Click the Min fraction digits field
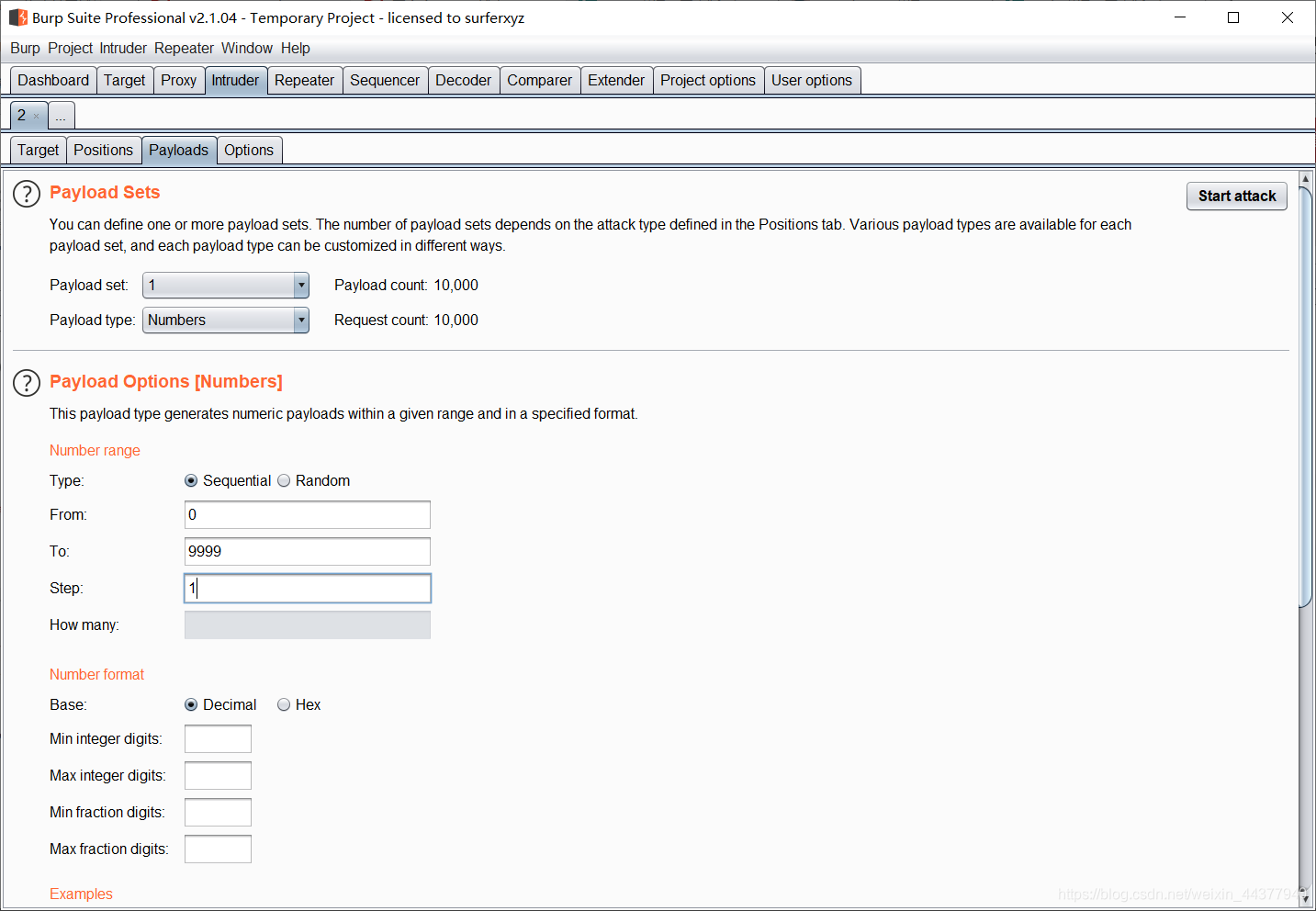The width and height of the screenshot is (1316, 911). pyautogui.click(x=218, y=813)
